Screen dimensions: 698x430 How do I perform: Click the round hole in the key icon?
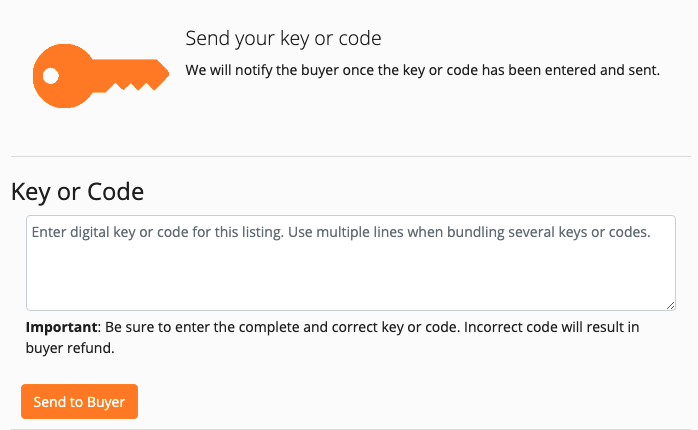pyautogui.click(x=48, y=75)
